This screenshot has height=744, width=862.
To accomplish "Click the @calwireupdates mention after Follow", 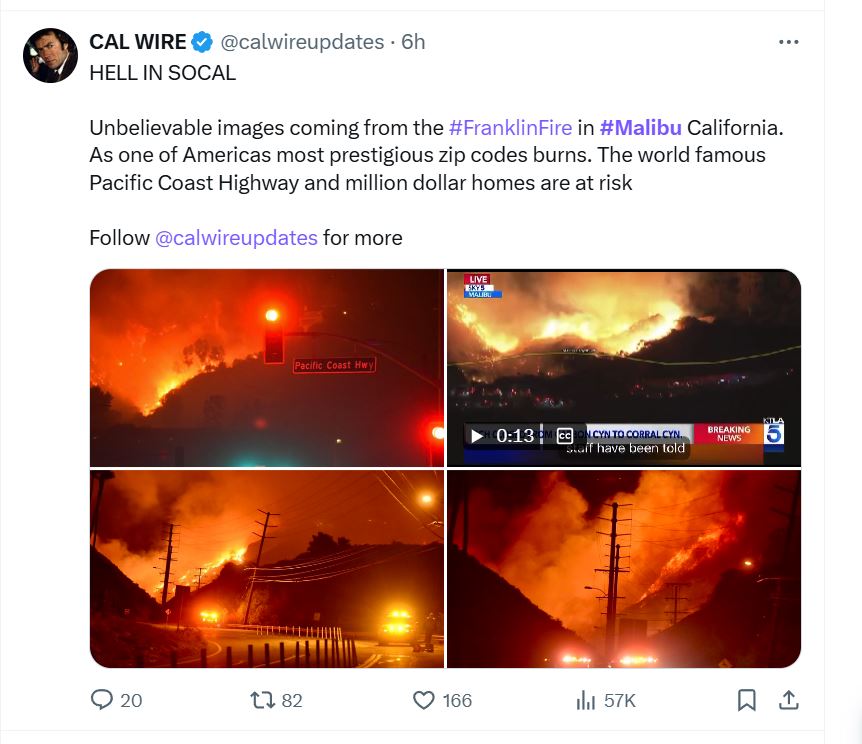I will (237, 238).
